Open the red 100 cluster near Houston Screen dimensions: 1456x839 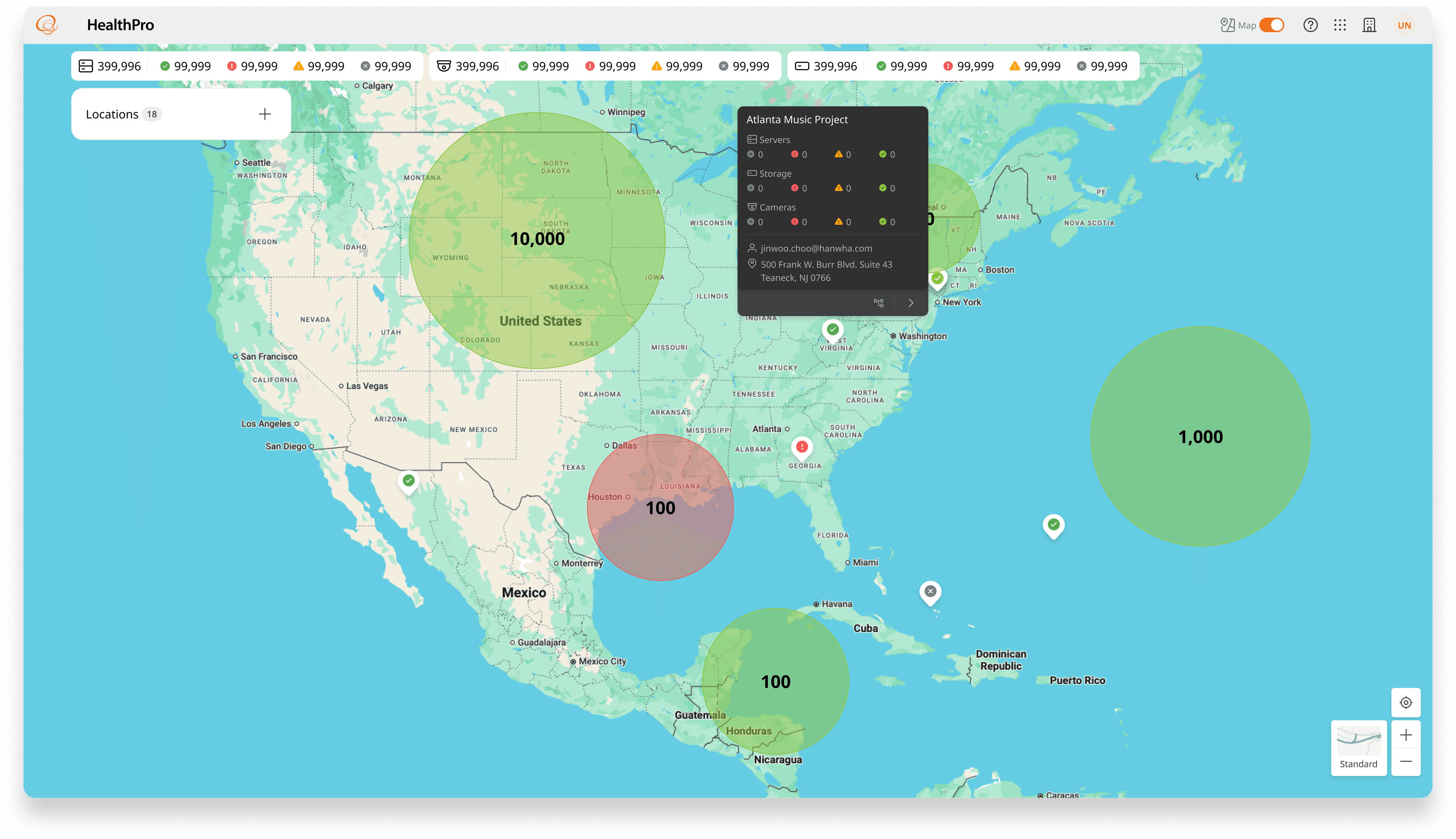(661, 508)
